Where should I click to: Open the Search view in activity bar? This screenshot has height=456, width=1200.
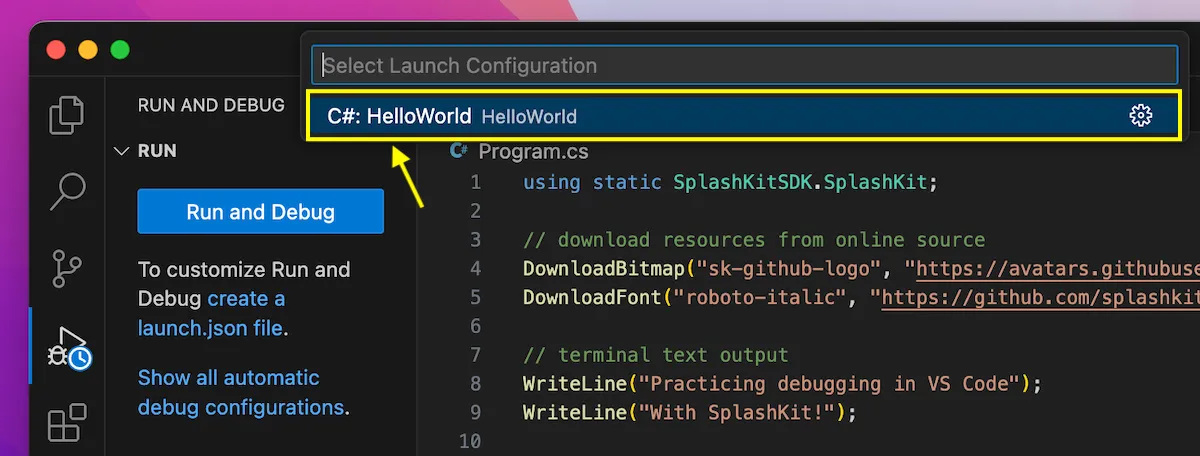[67, 191]
